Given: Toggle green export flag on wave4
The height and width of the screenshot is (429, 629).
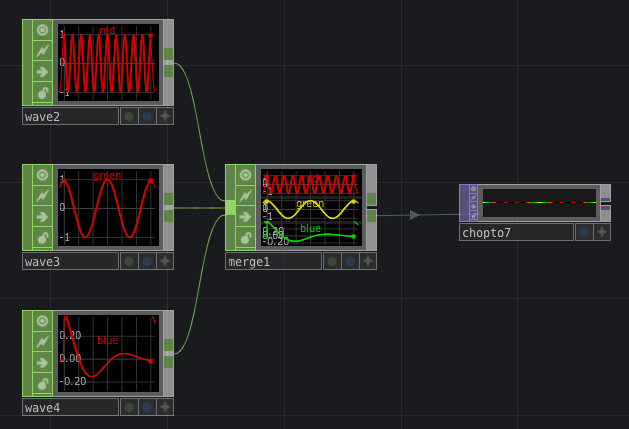Looking at the screenshot, I should (x=129, y=407).
